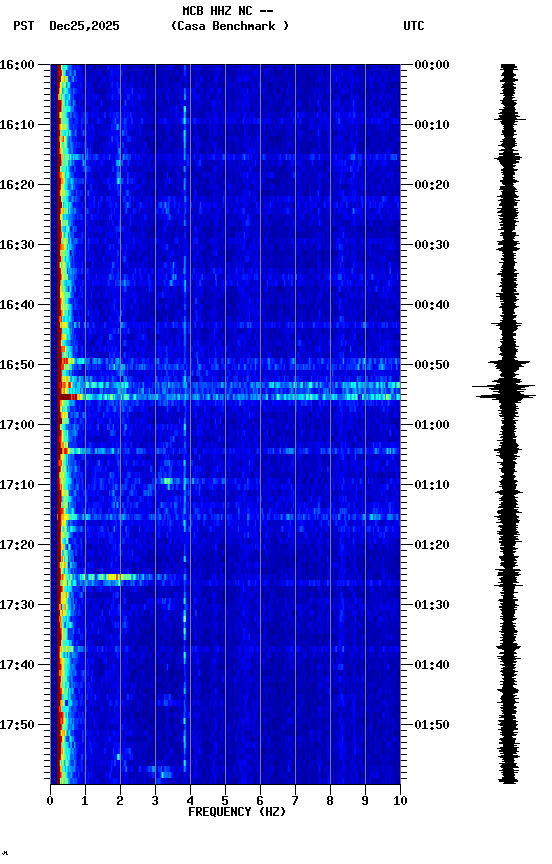Click the 01:00 UTC time label
This screenshot has height=864, width=552.
432,425
